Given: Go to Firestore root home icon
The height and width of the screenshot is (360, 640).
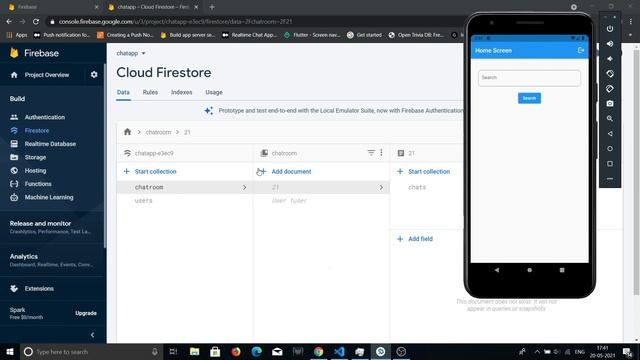Looking at the screenshot, I should pos(127,132).
